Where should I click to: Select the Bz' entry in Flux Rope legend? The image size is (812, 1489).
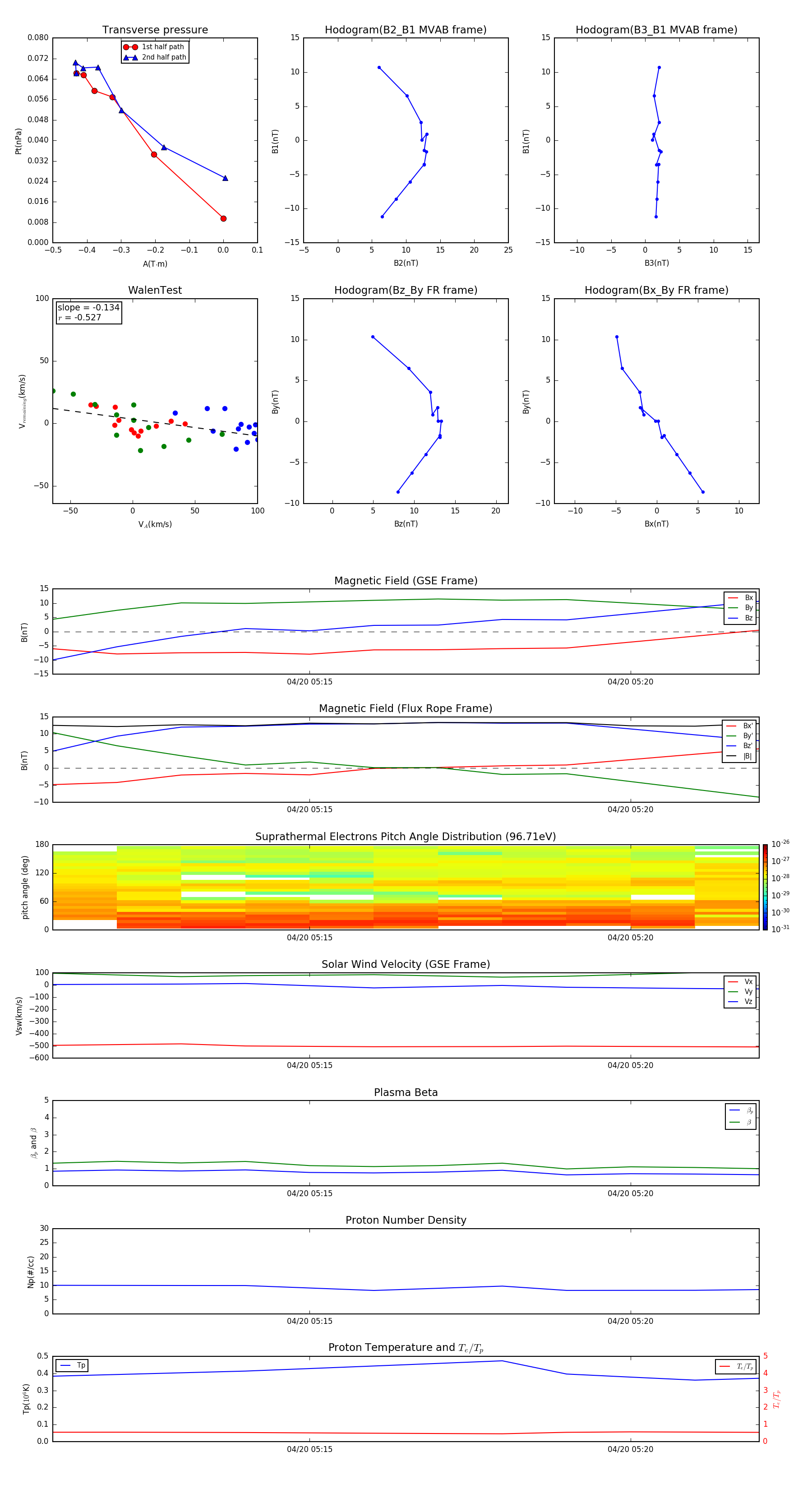coord(740,746)
